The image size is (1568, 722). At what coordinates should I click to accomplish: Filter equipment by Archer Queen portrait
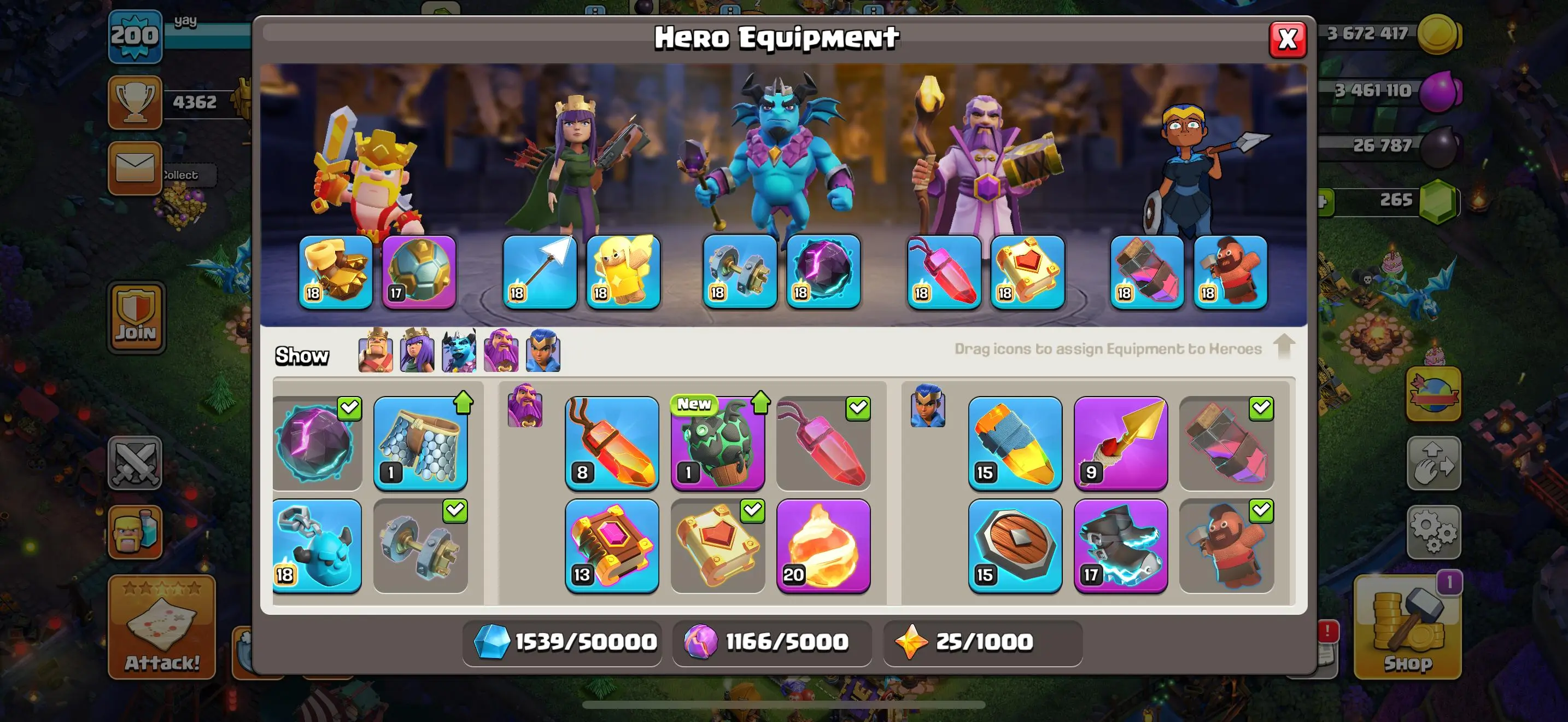pyautogui.click(x=418, y=351)
